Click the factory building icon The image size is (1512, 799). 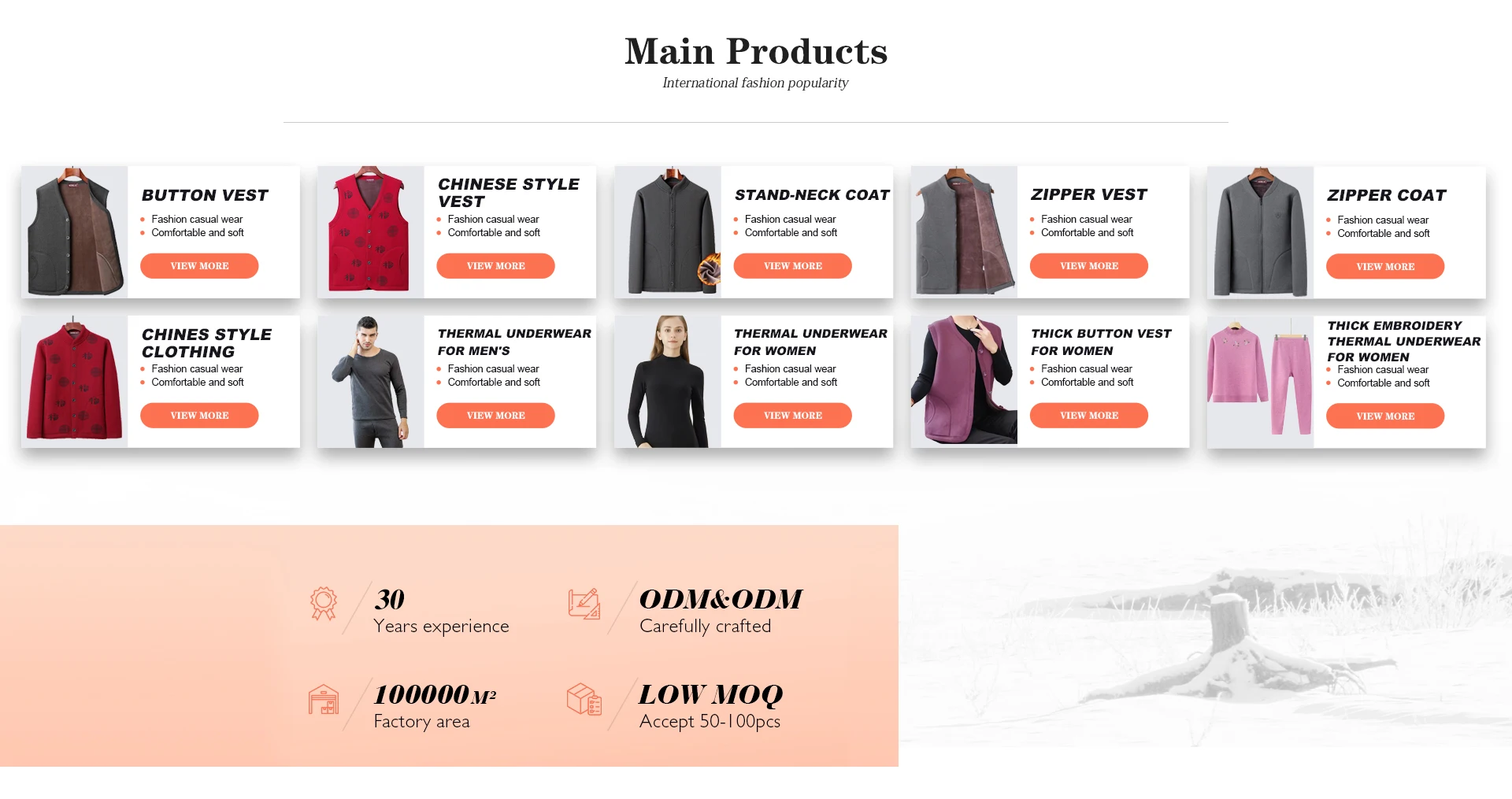324,699
